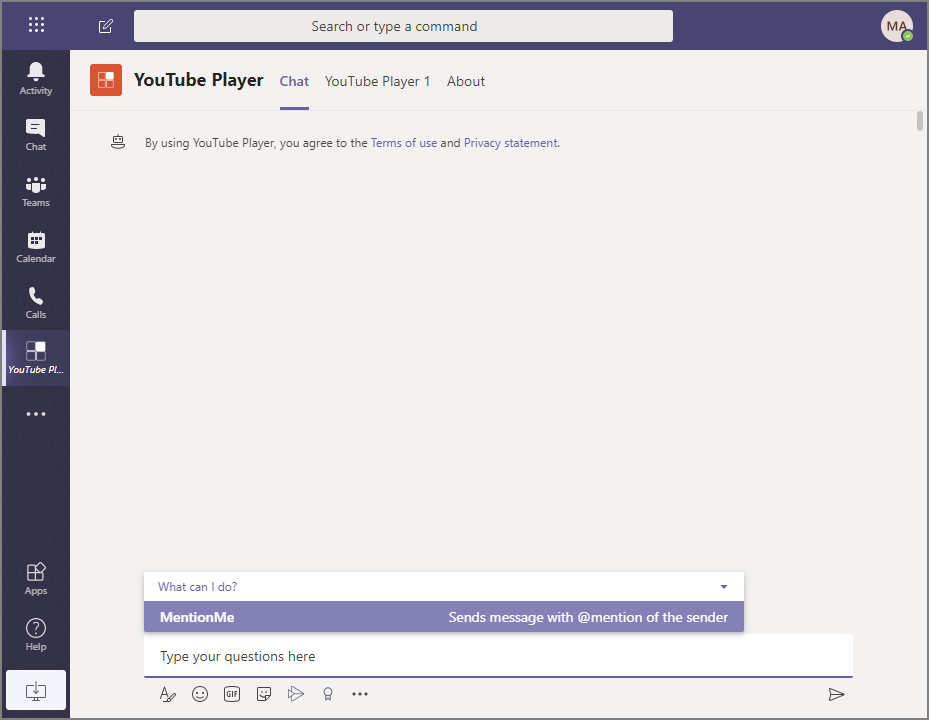Click the Search or type a command box

coord(403,26)
